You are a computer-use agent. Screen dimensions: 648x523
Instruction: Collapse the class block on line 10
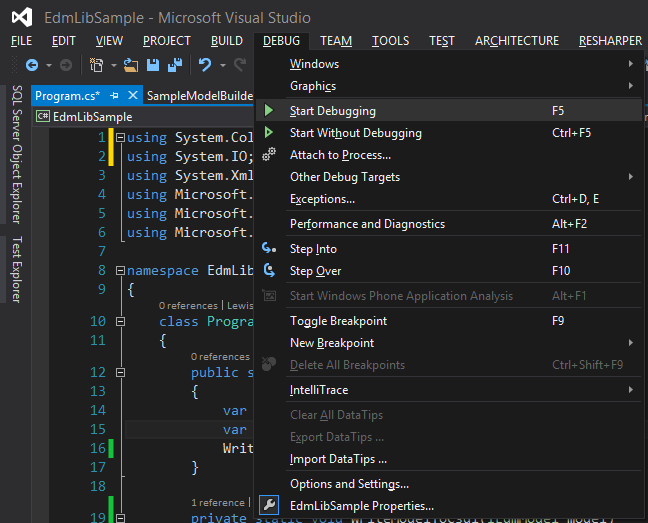(120, 321)
